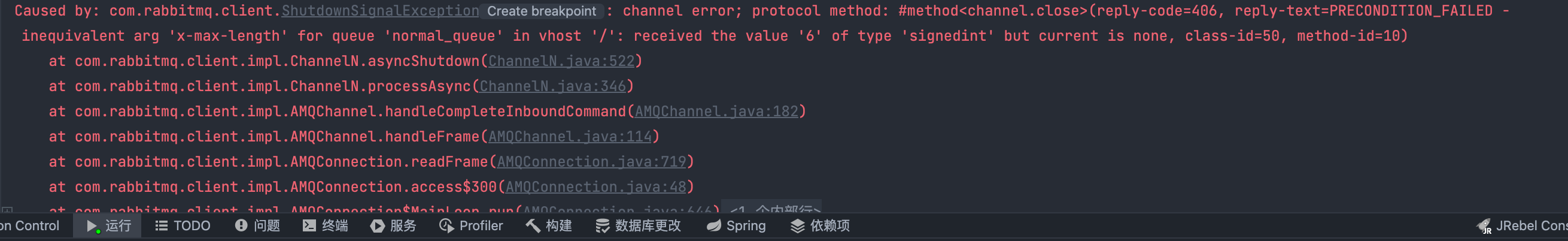Open the AMQConnection.java:48 link
1568x241 pixels.
tap(596, 186)
